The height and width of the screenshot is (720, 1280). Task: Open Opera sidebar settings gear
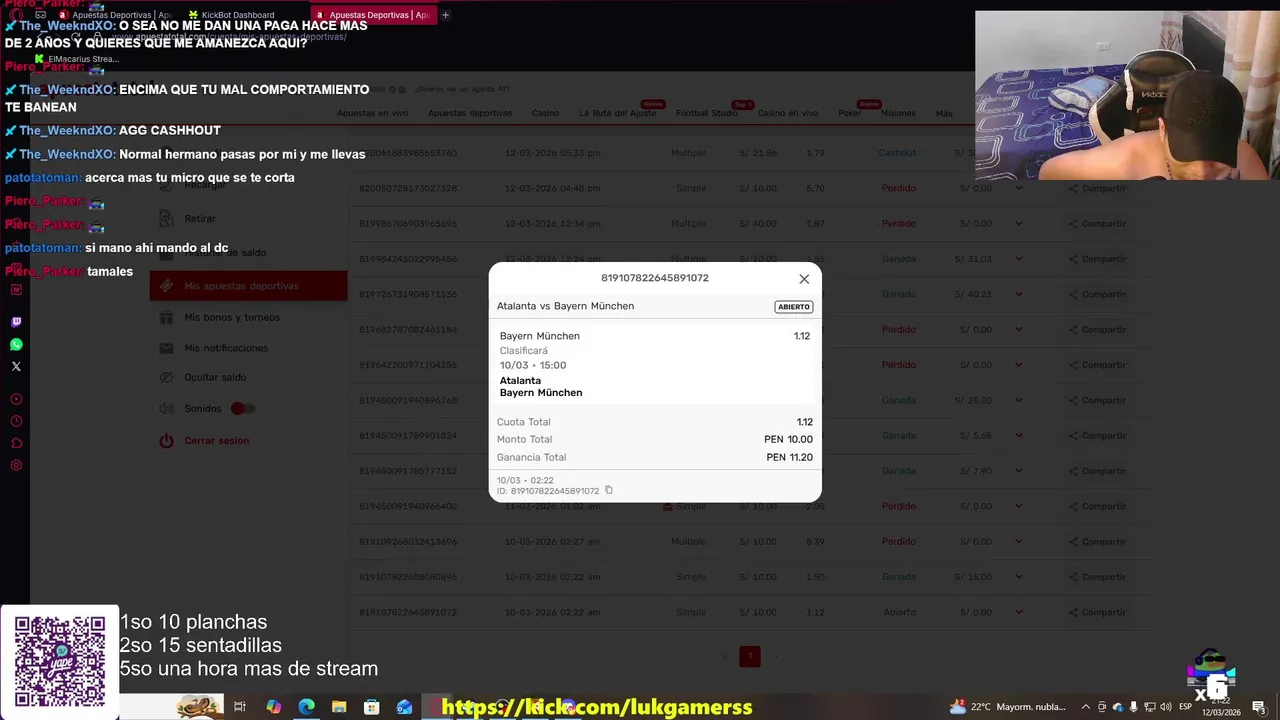pyautogui.click(x=16, y=465)
